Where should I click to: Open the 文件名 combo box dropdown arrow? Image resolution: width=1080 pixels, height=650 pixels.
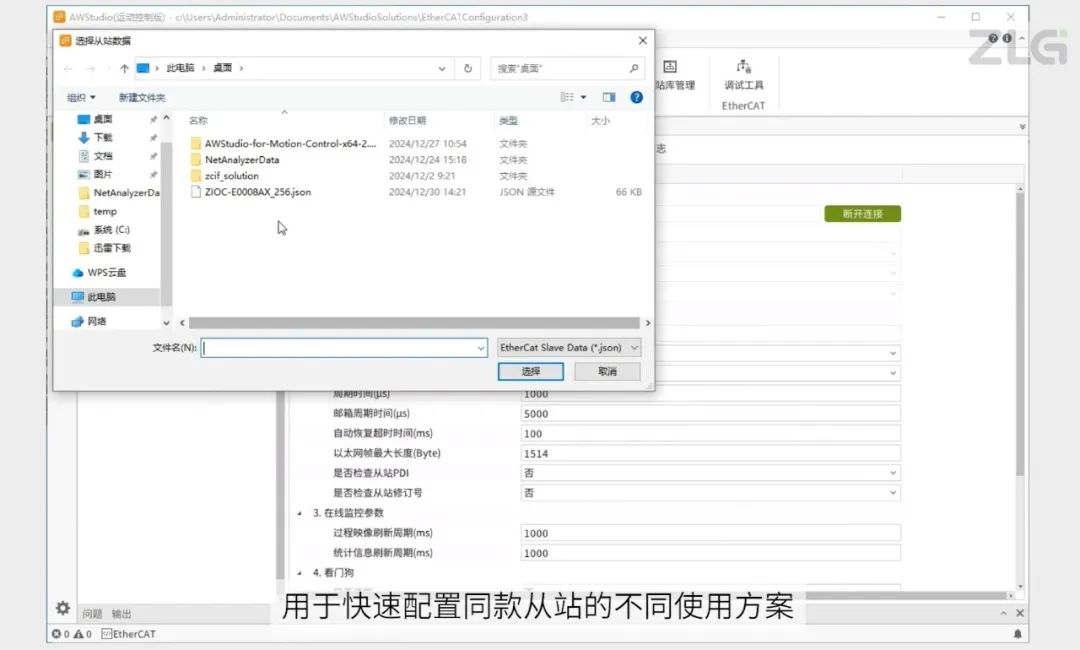pos(481,348)
